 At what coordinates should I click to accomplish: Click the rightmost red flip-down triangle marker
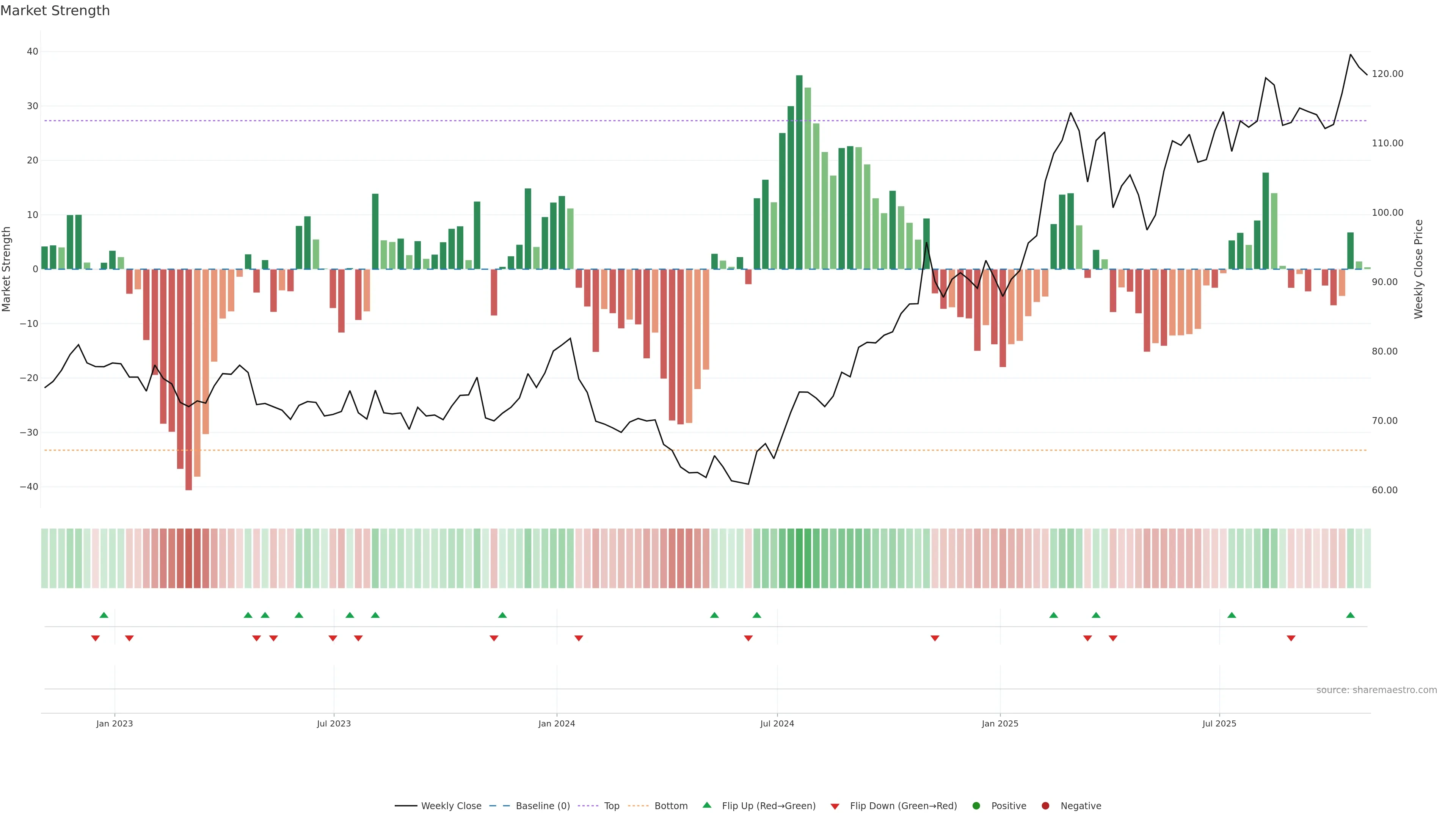(1291, 638)
